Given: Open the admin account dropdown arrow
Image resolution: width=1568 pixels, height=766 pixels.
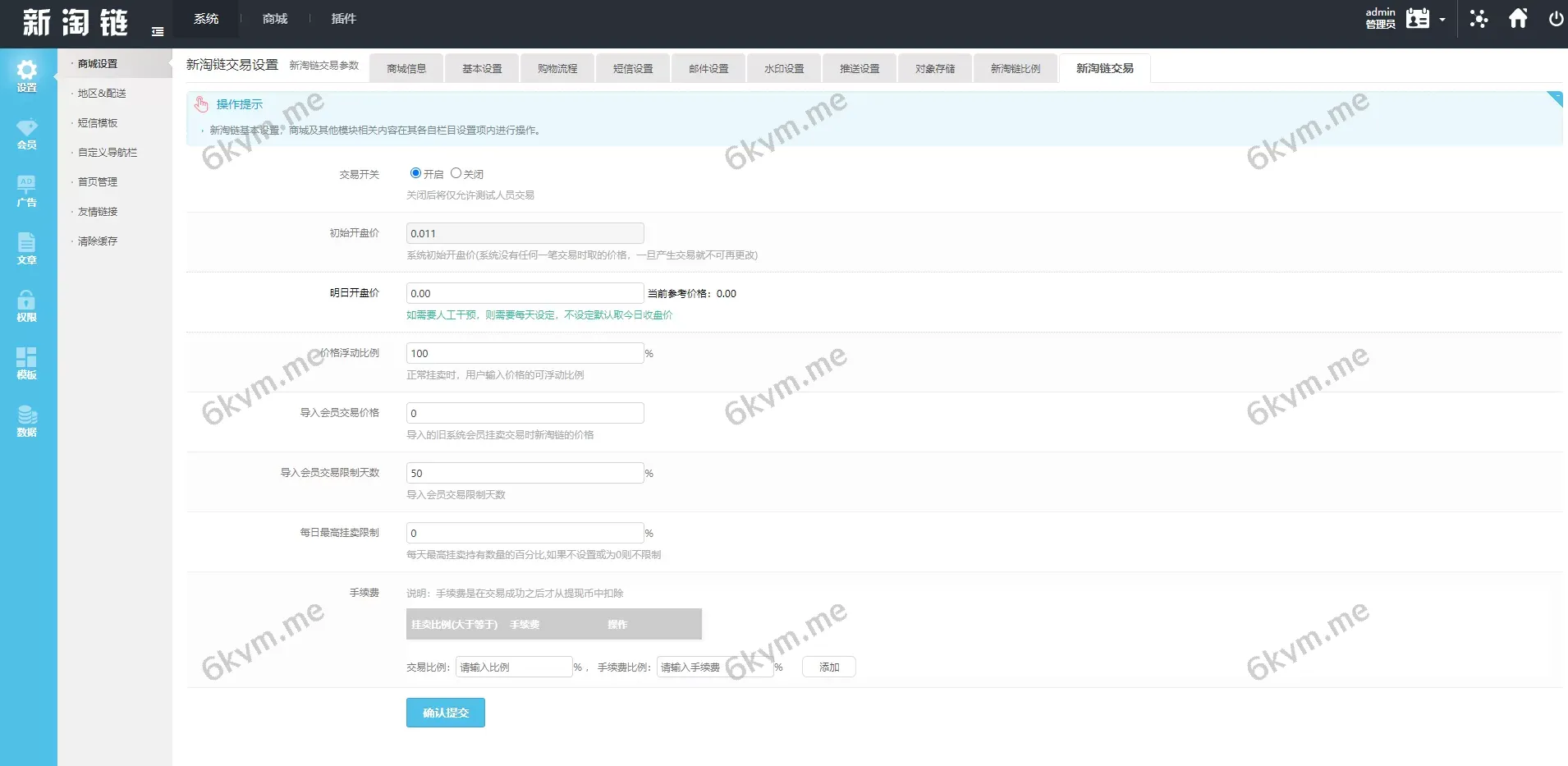Looking at the screenshot, I should coord(1442,18).
